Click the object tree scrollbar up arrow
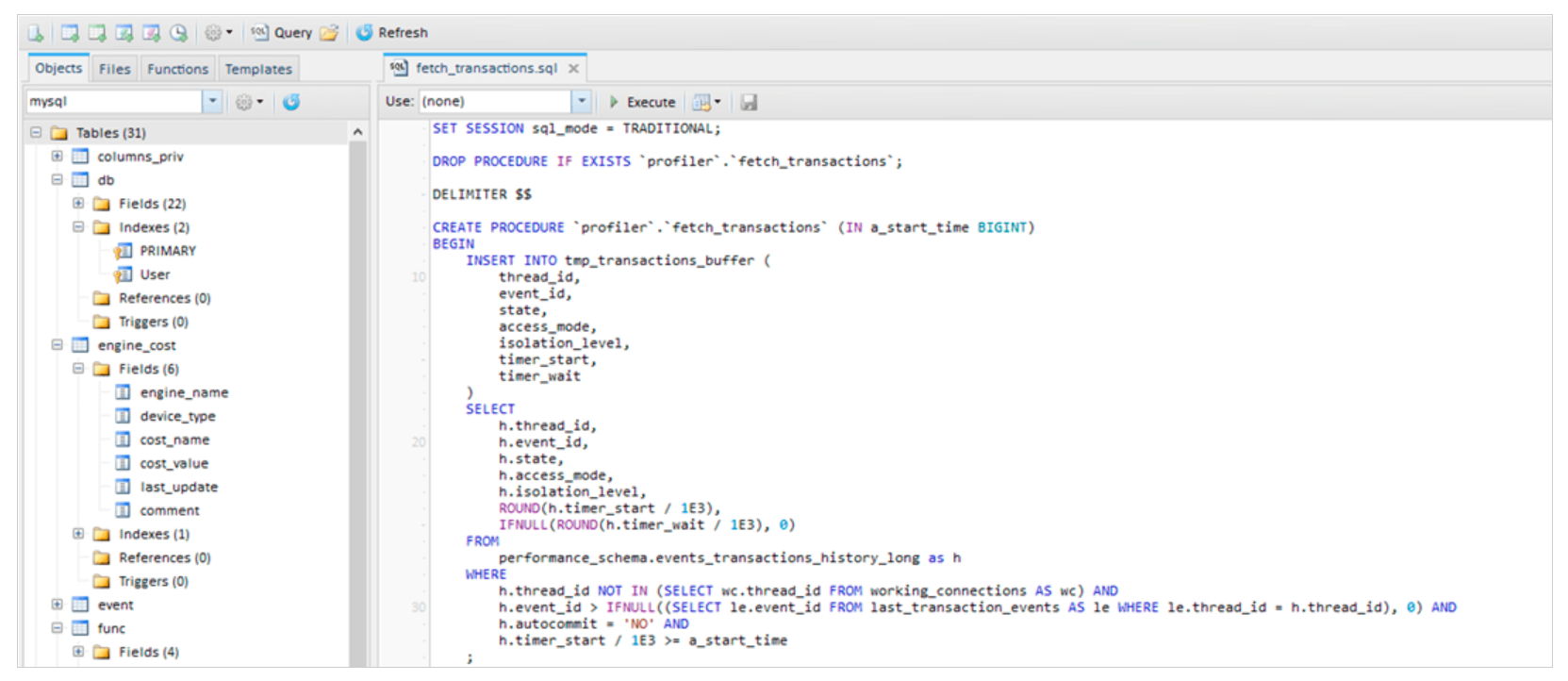Screen dimensions: 1568x681 pyautogui.click(x=357, y=133)
